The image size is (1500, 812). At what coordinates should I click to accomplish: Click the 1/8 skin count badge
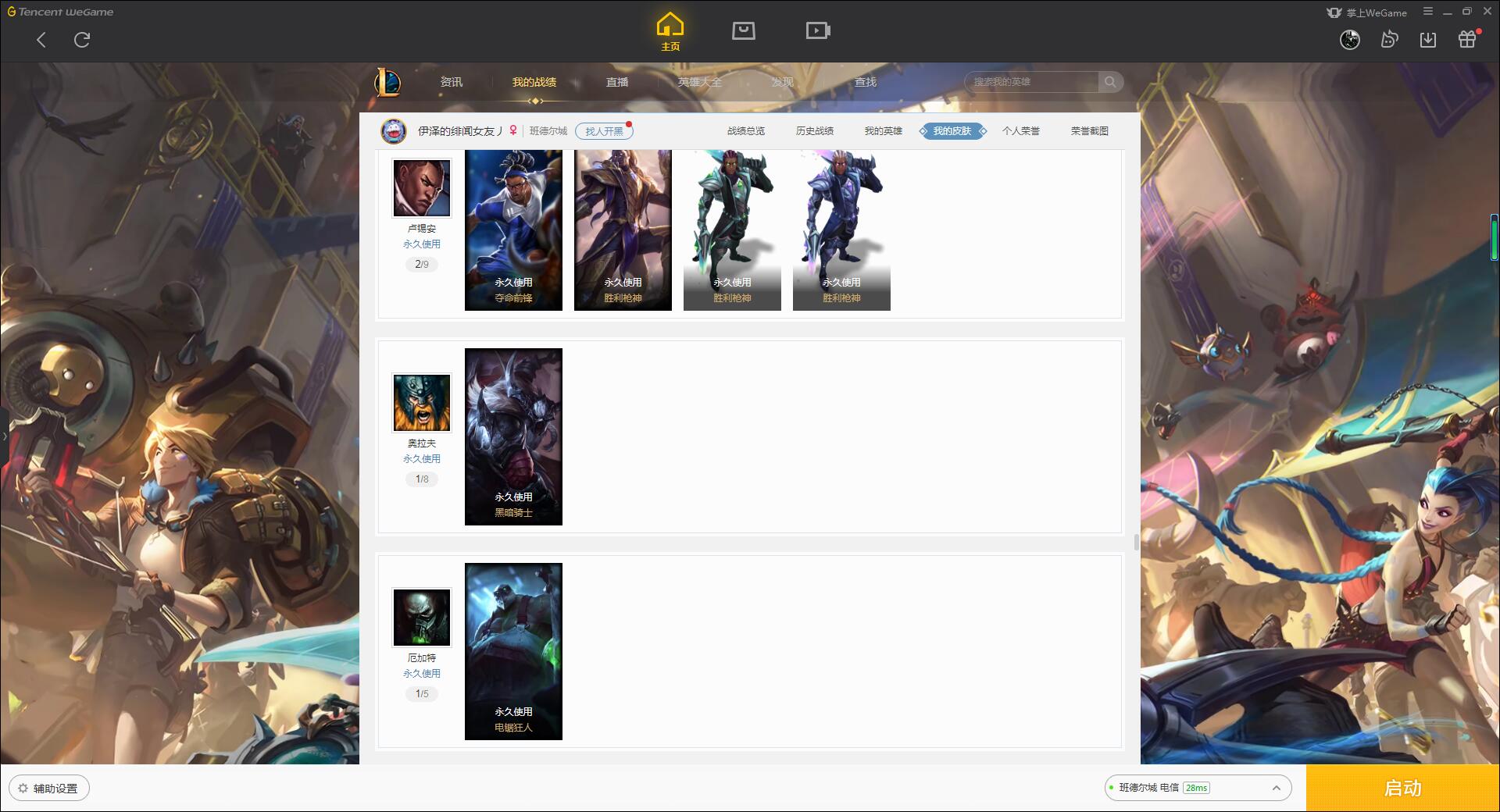coord(422,479)
